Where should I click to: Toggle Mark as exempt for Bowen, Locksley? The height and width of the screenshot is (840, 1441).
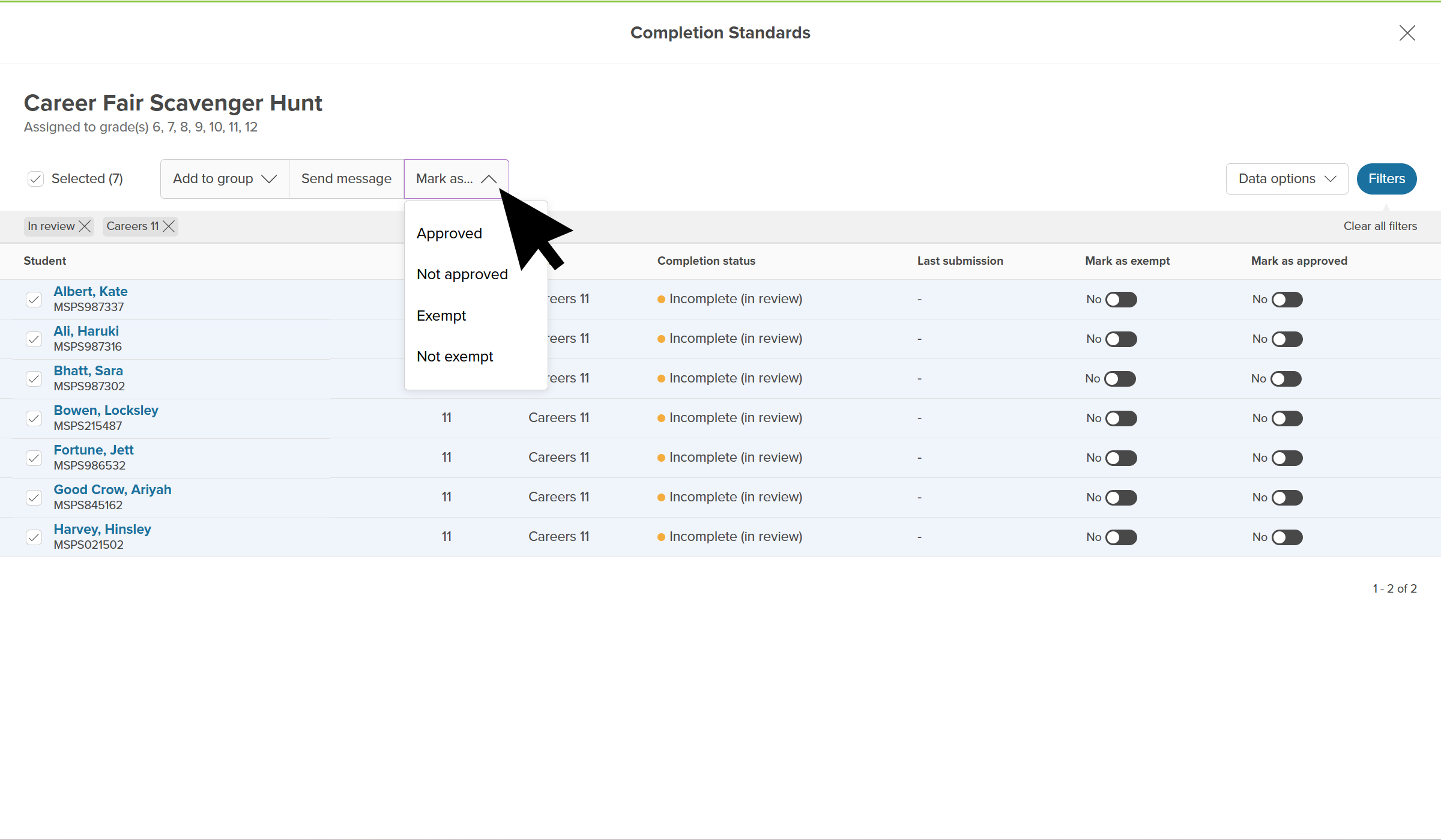(x=1121, y=418)
